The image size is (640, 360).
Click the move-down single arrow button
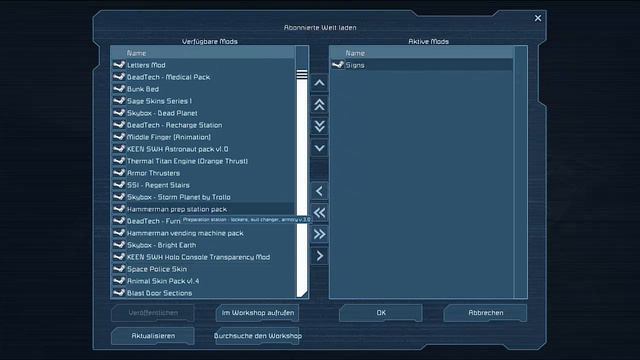click(x=319, y=148)
